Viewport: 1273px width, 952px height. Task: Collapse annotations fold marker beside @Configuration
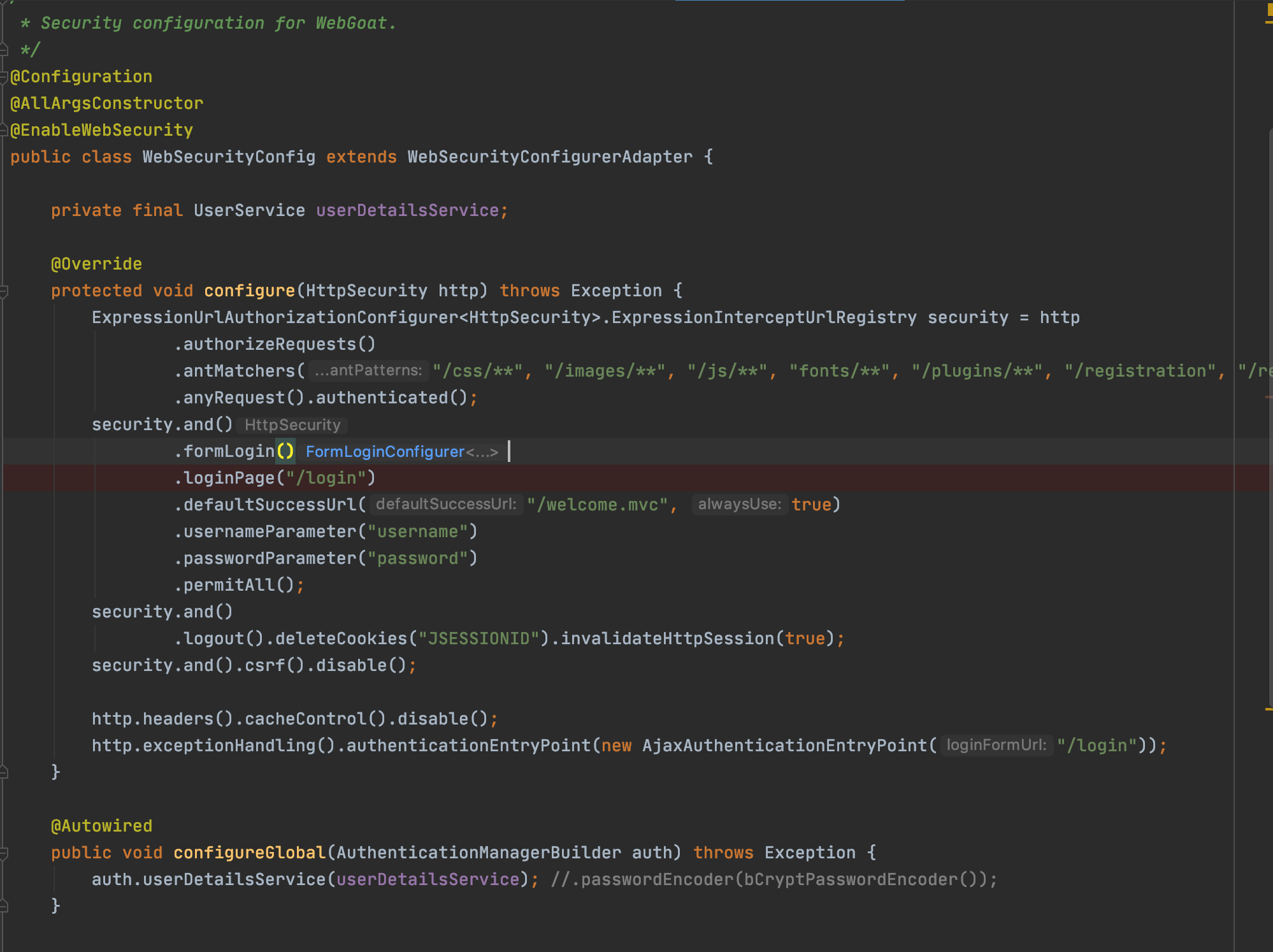[x=4, y=77]
